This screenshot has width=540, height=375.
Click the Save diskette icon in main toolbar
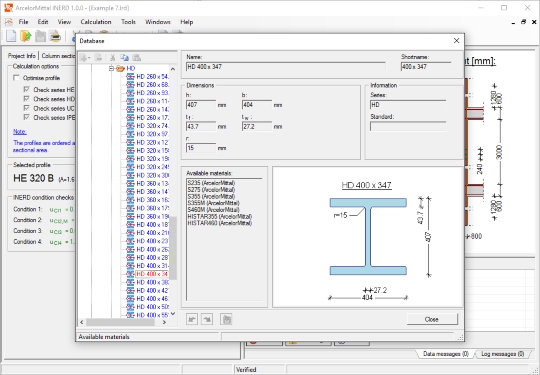click(41, 36)
